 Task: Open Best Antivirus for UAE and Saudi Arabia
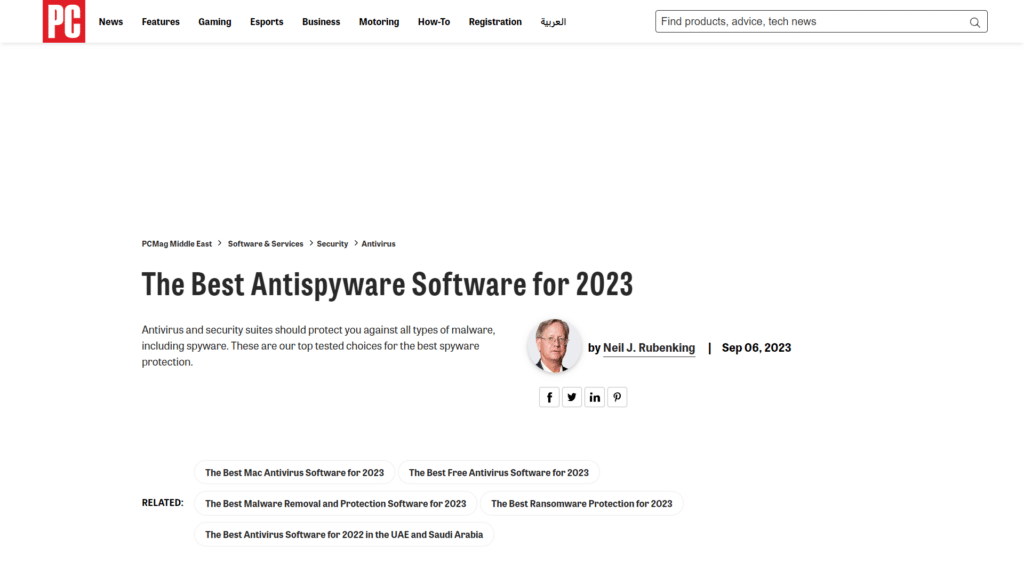click(344, 535)
